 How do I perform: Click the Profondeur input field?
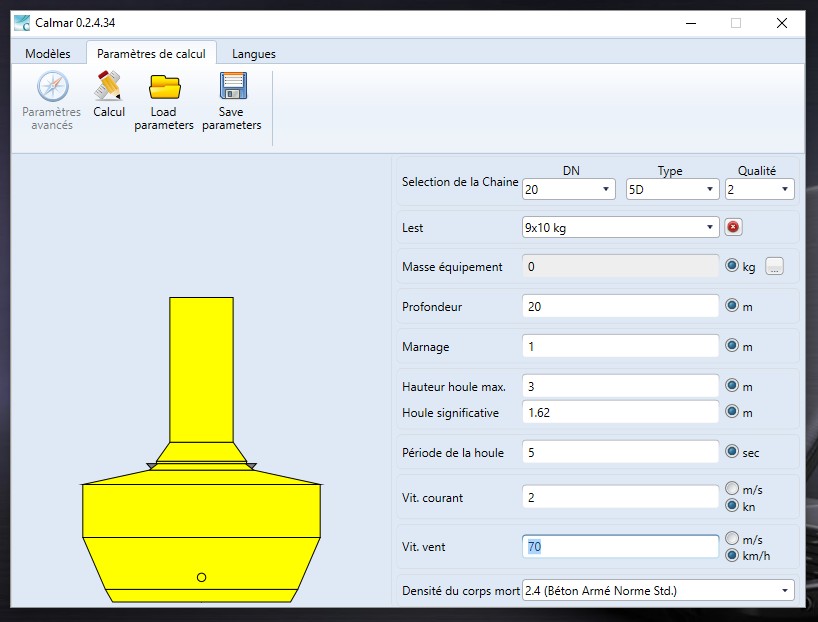619,307
